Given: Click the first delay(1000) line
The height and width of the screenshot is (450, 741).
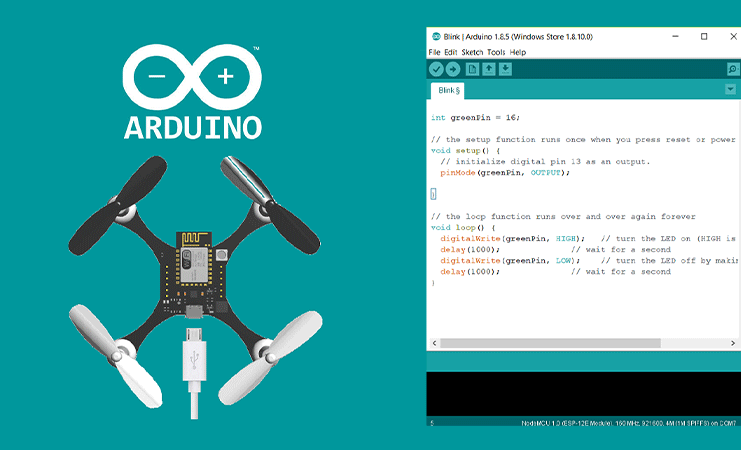Looking at the screenshot, I should pos(470,250).
